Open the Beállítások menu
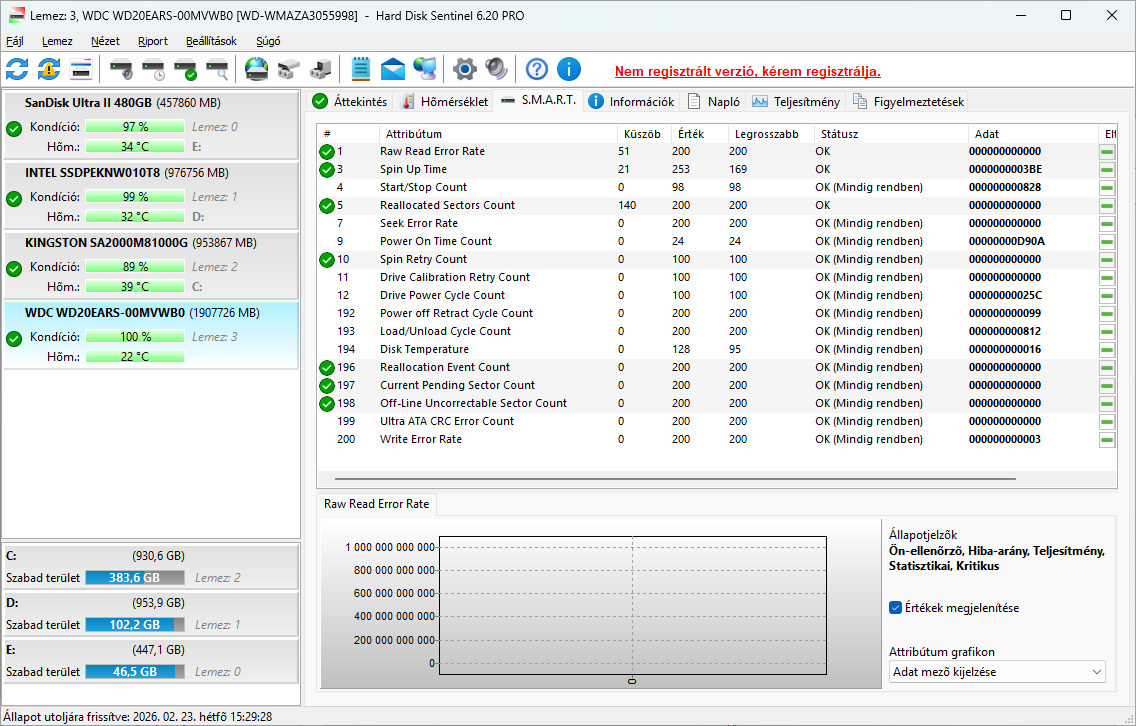 point(211,41)
